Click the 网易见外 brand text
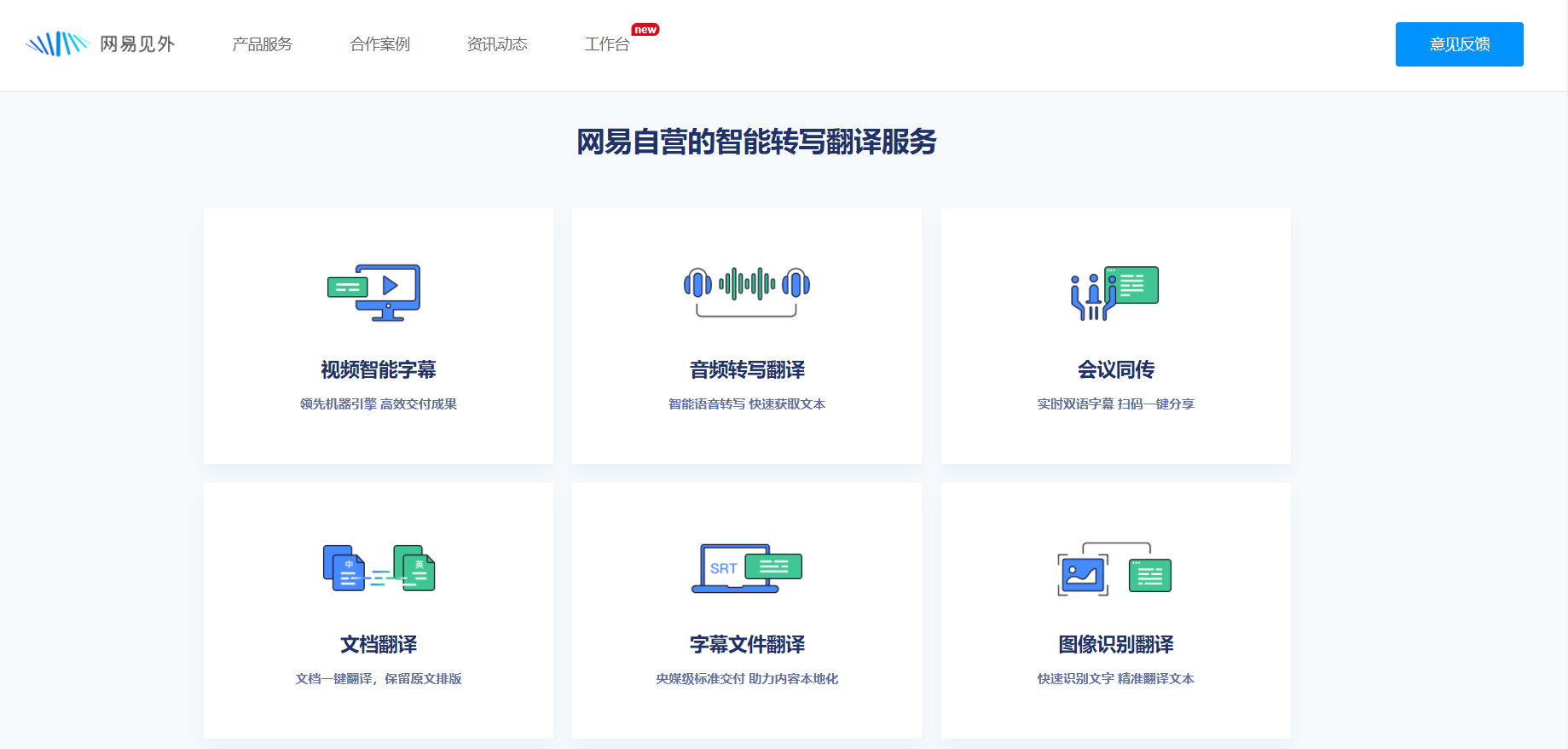 137,44
